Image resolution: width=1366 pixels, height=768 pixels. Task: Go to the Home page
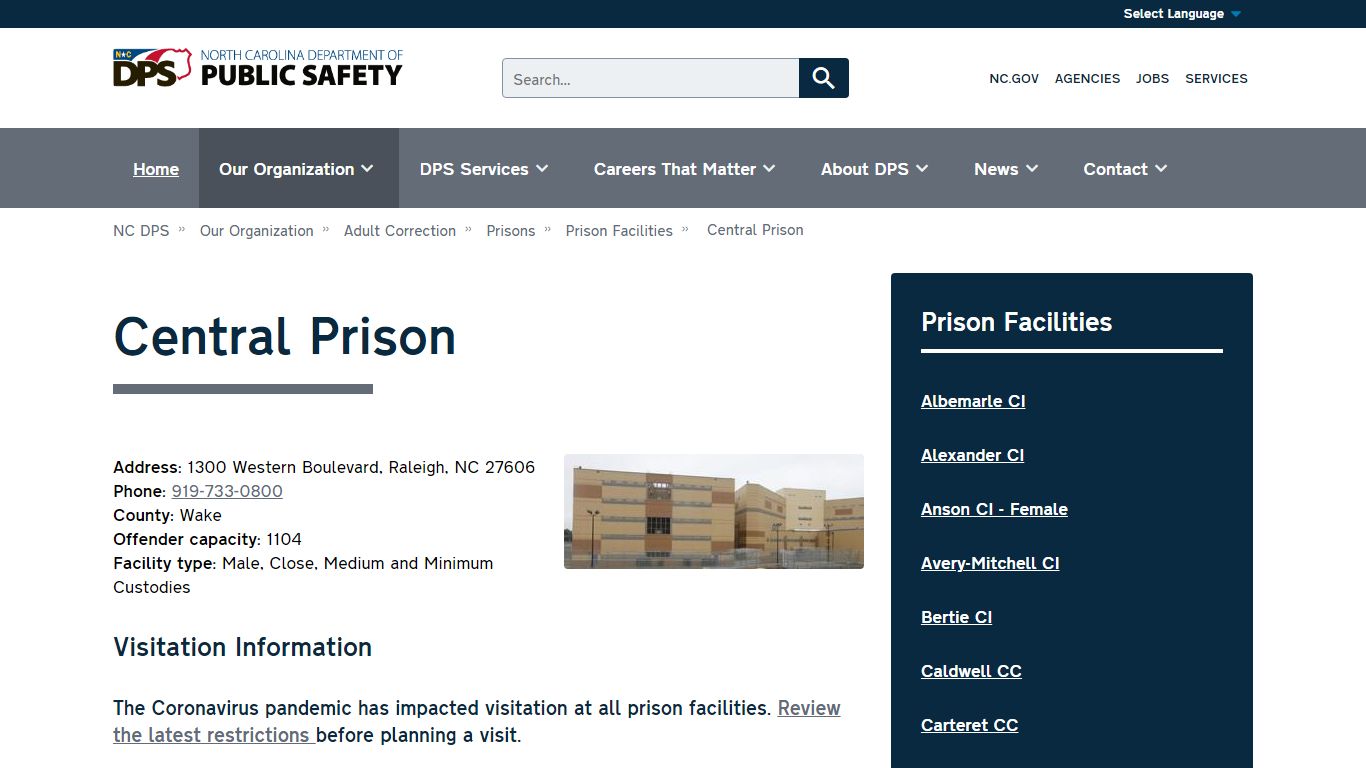click(x=156, y=169)
